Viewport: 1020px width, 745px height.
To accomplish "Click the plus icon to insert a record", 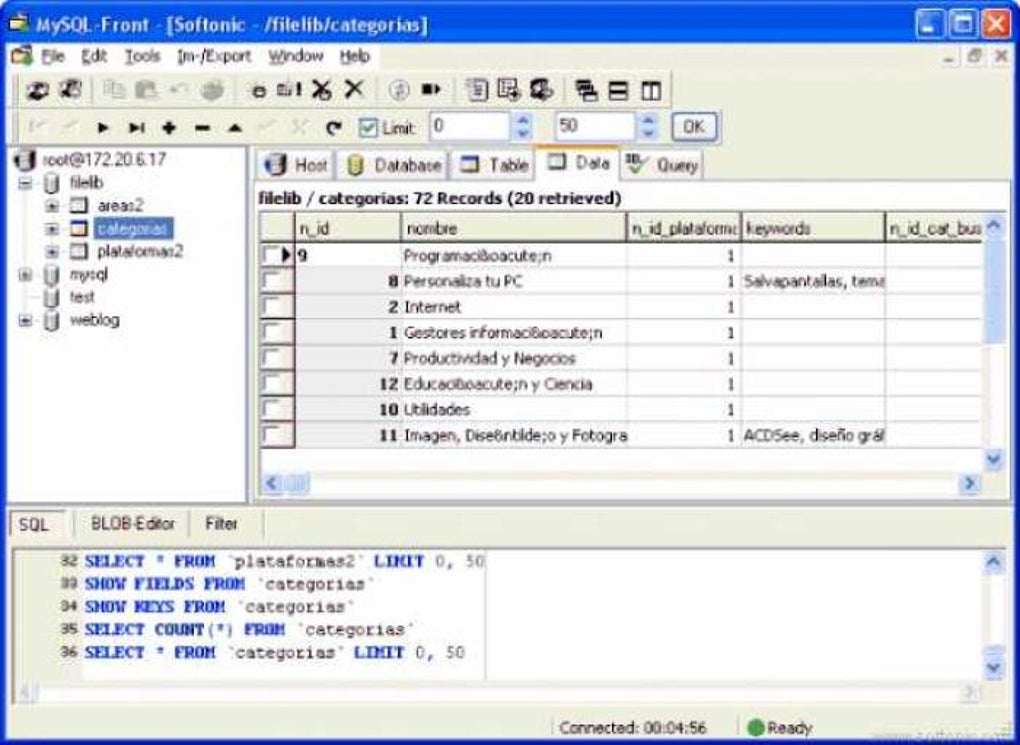I will coord(169,128).
